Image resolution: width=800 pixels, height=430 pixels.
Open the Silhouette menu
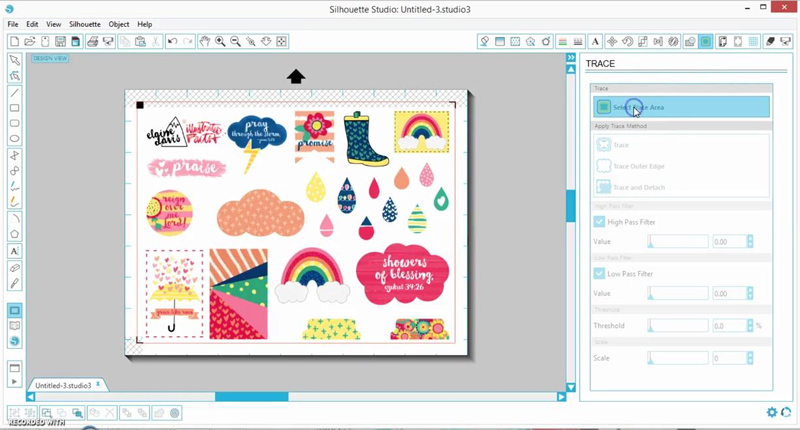[x=85, y=24]
